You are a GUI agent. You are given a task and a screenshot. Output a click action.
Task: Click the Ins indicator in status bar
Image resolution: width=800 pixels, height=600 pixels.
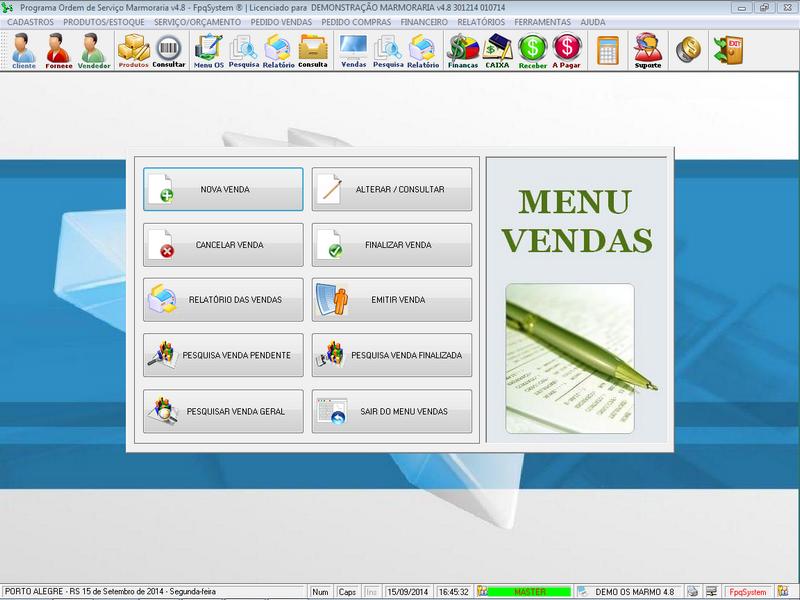371,592
